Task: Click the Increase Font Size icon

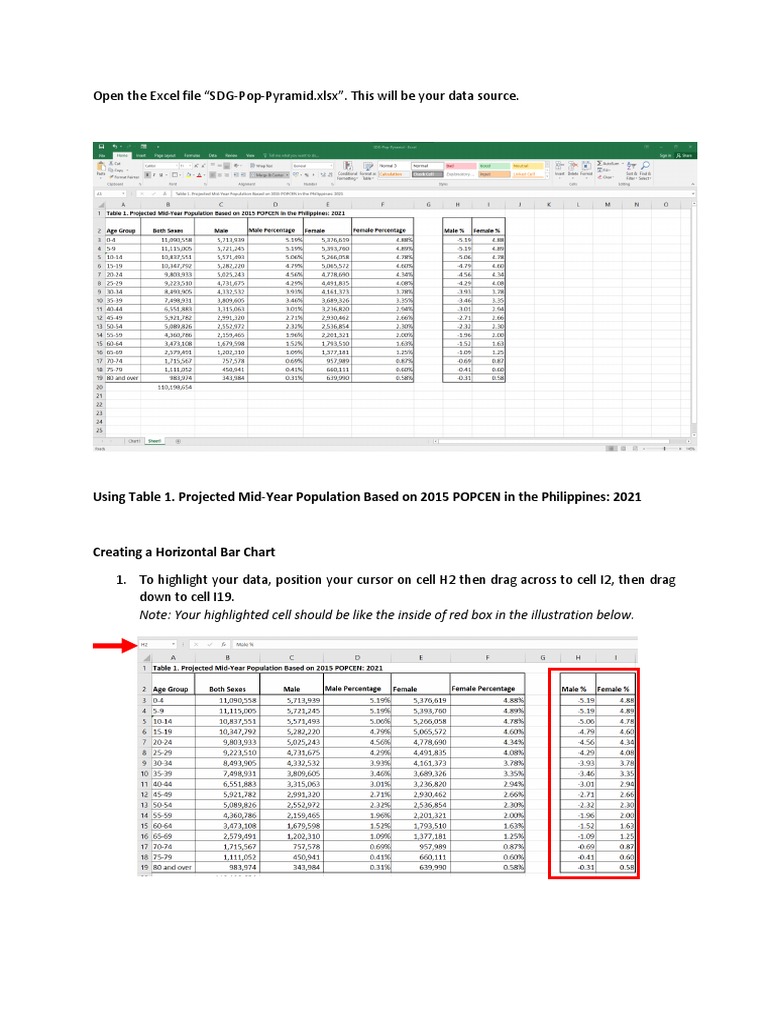Action: [x=196, y=166]
